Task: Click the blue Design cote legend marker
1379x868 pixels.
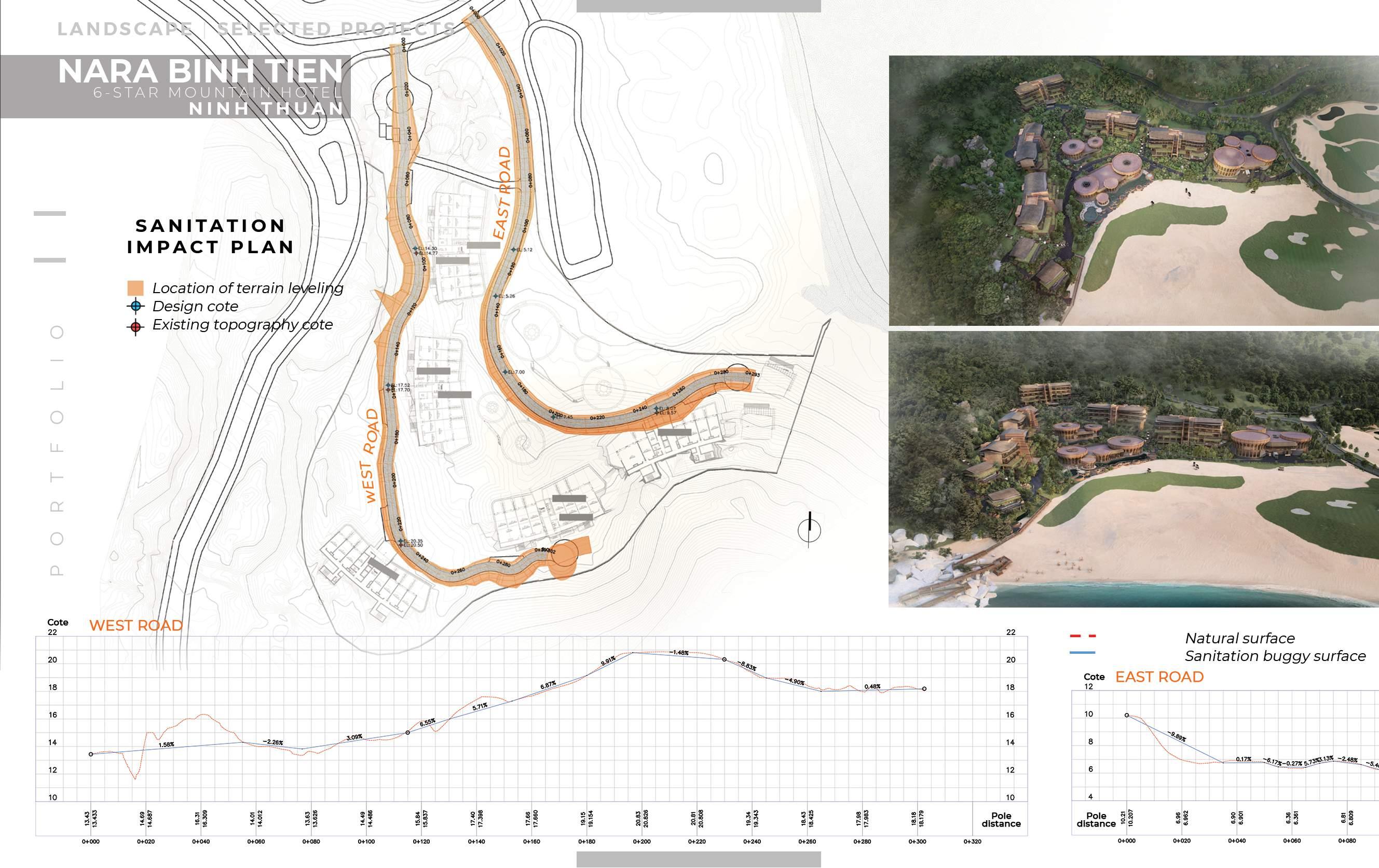Action: [x=136, y=306]
